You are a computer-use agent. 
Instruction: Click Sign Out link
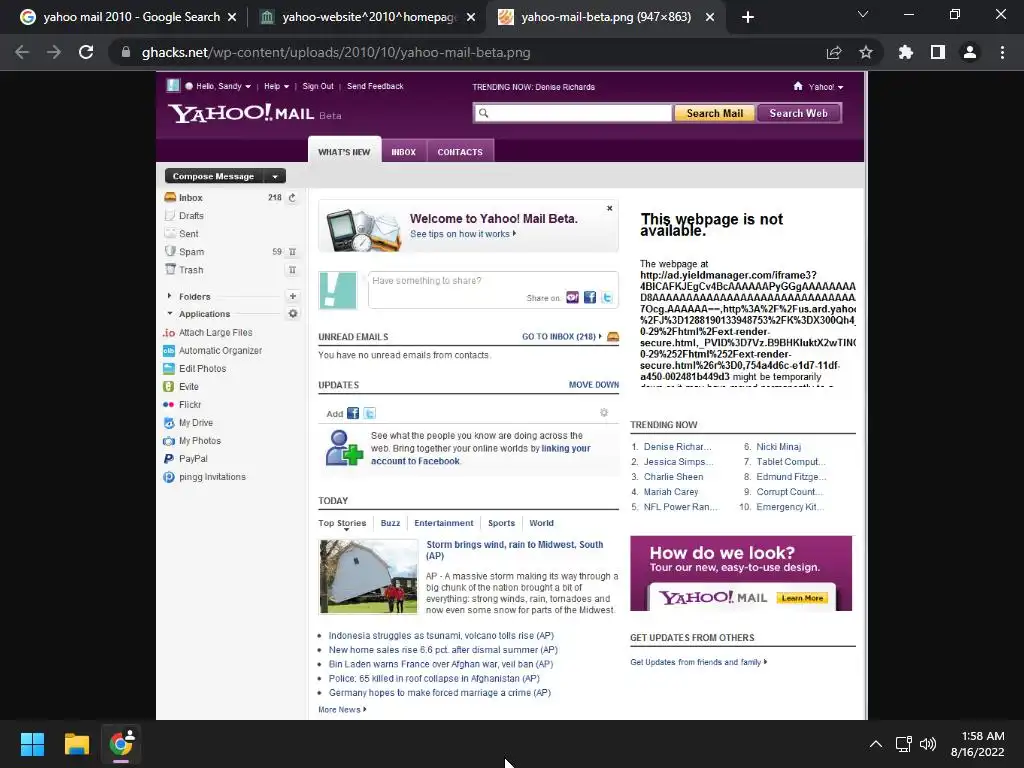click(x=317, y=86)
